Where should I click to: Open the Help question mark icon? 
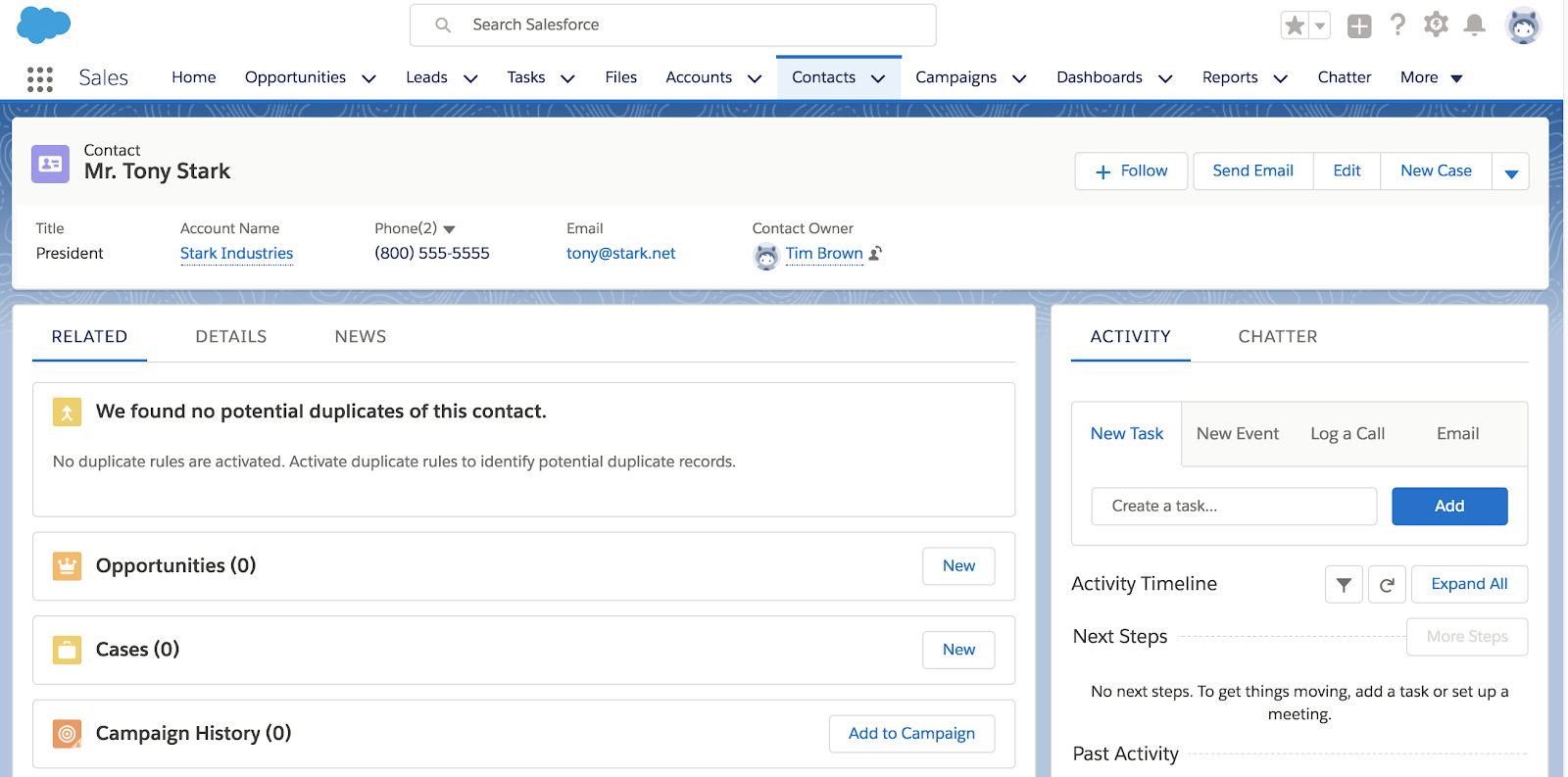click(1397, 25)
